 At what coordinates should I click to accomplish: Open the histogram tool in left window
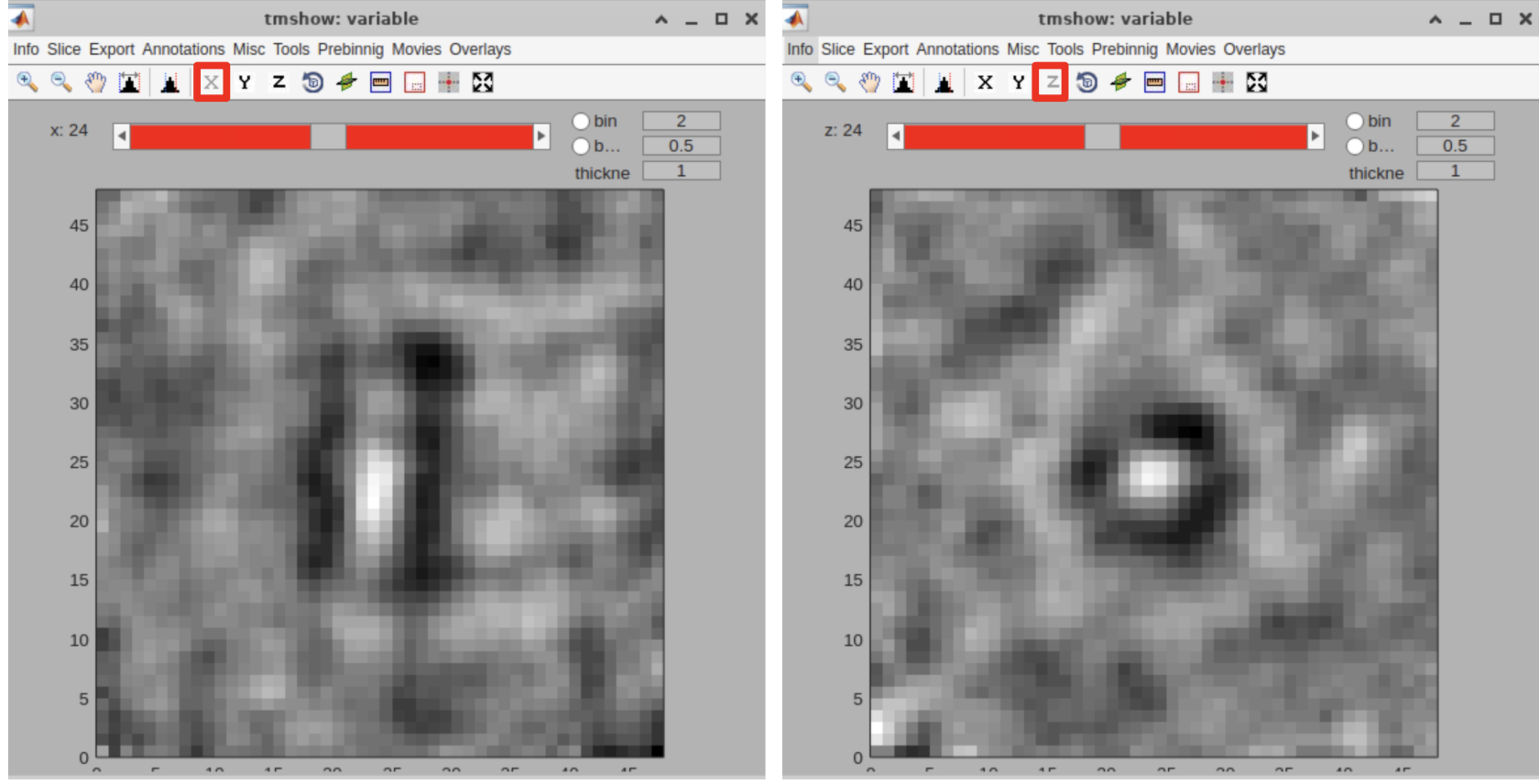(169, 82)
